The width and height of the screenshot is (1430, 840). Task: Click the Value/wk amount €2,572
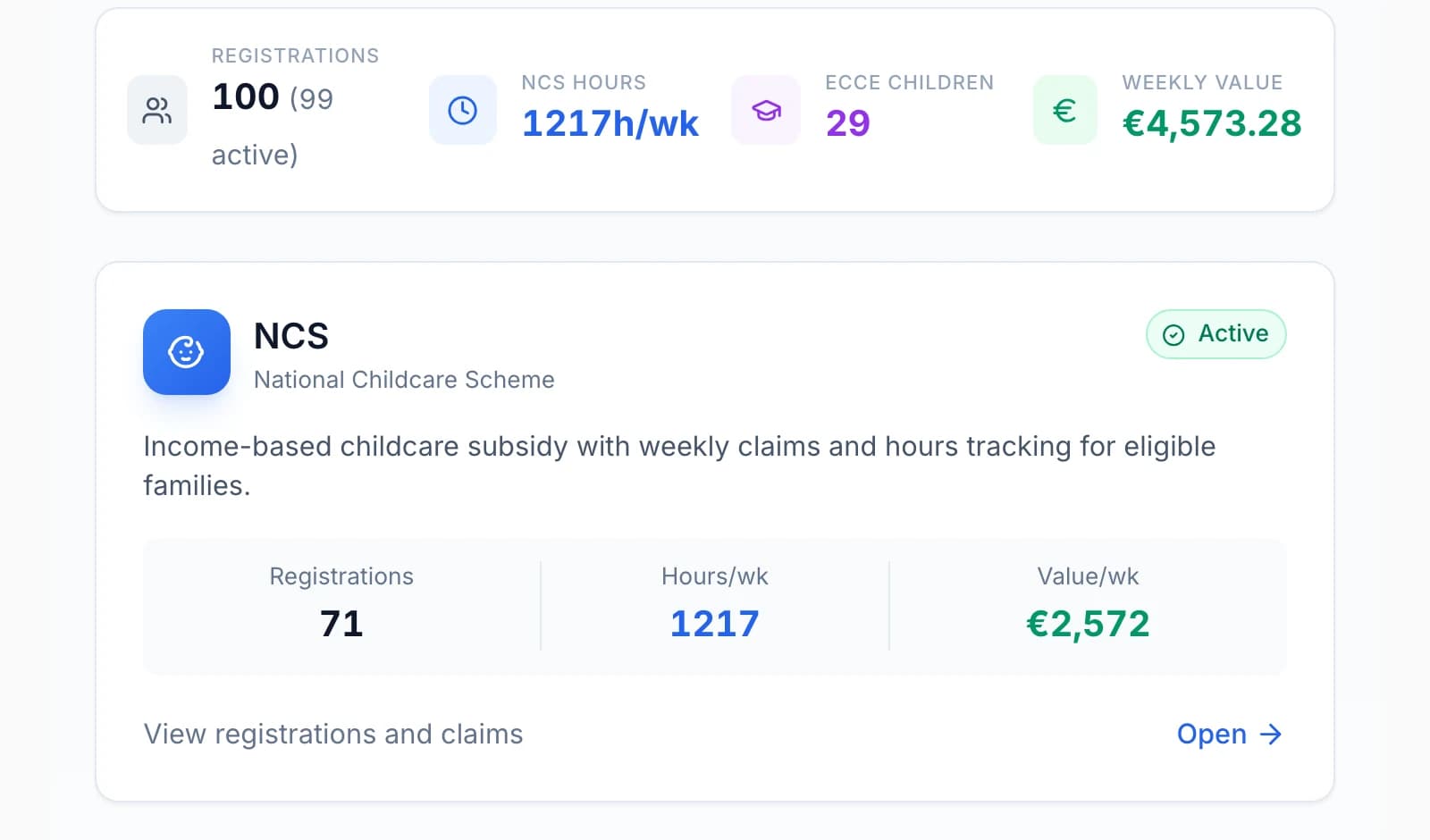(x=1088, y=624)
